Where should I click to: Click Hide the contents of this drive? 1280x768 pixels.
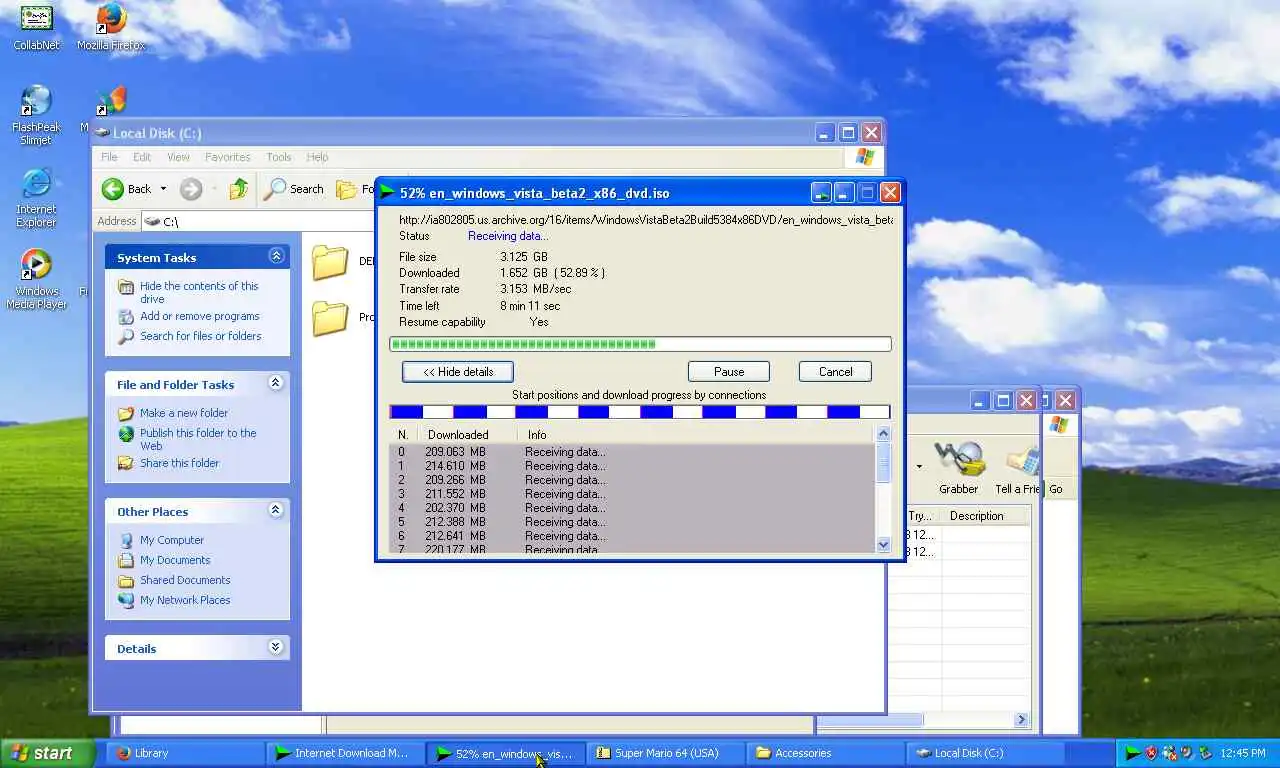pos(199,292)
